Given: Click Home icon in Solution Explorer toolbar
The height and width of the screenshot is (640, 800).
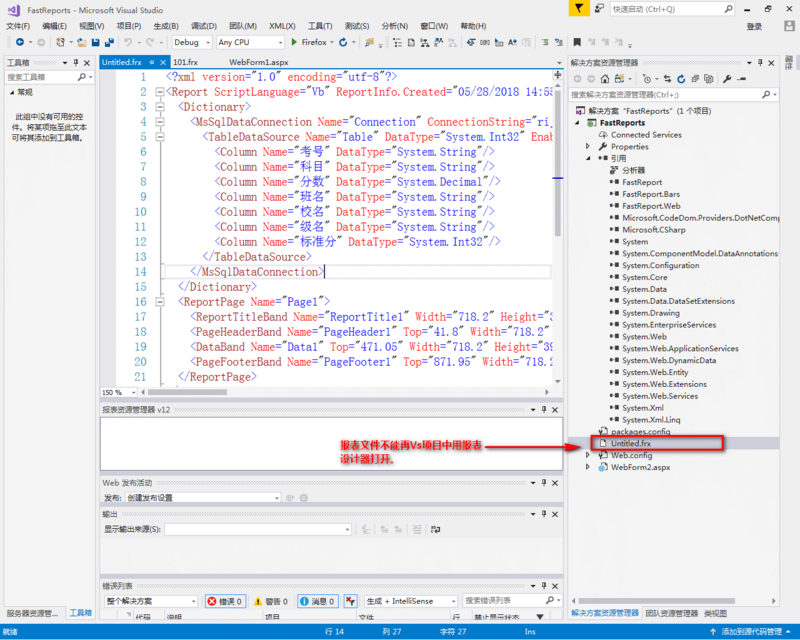Looking at the screenshot, I should (605, 79).
